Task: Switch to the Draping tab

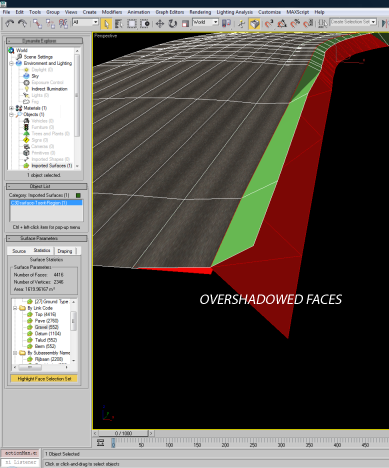Action: pos(65,251)
